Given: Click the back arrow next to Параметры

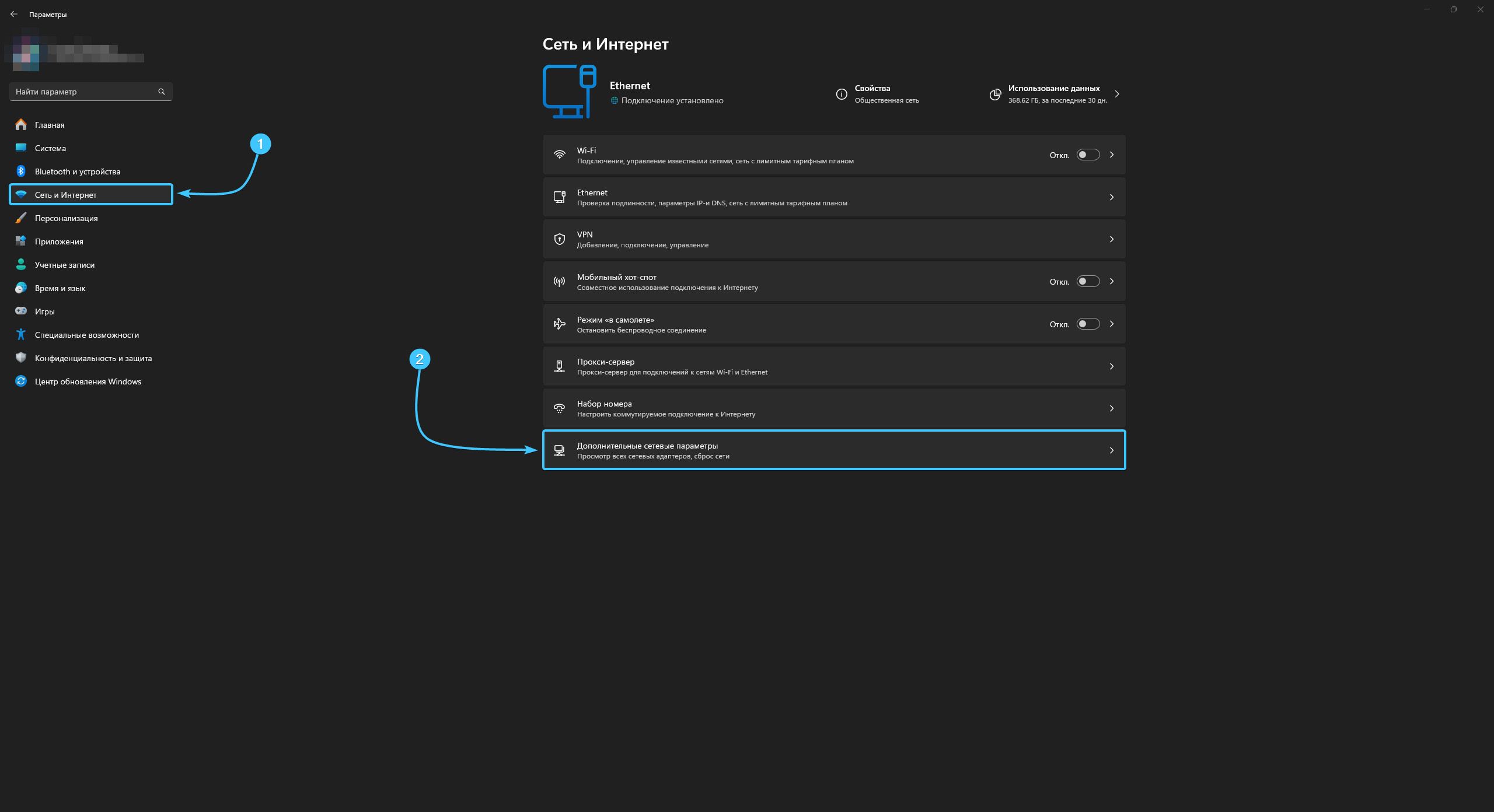Looking at the screenshot, I should [x=14, y=14].
